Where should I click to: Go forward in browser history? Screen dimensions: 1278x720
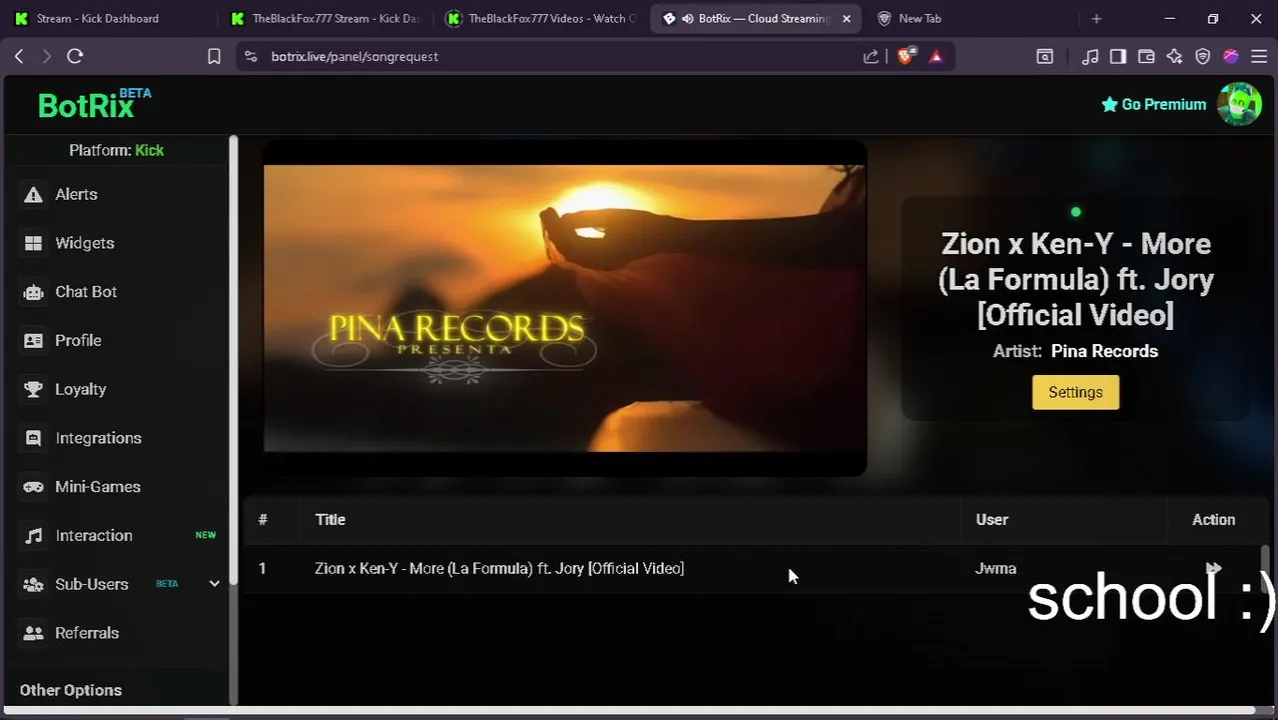(46, 56)
